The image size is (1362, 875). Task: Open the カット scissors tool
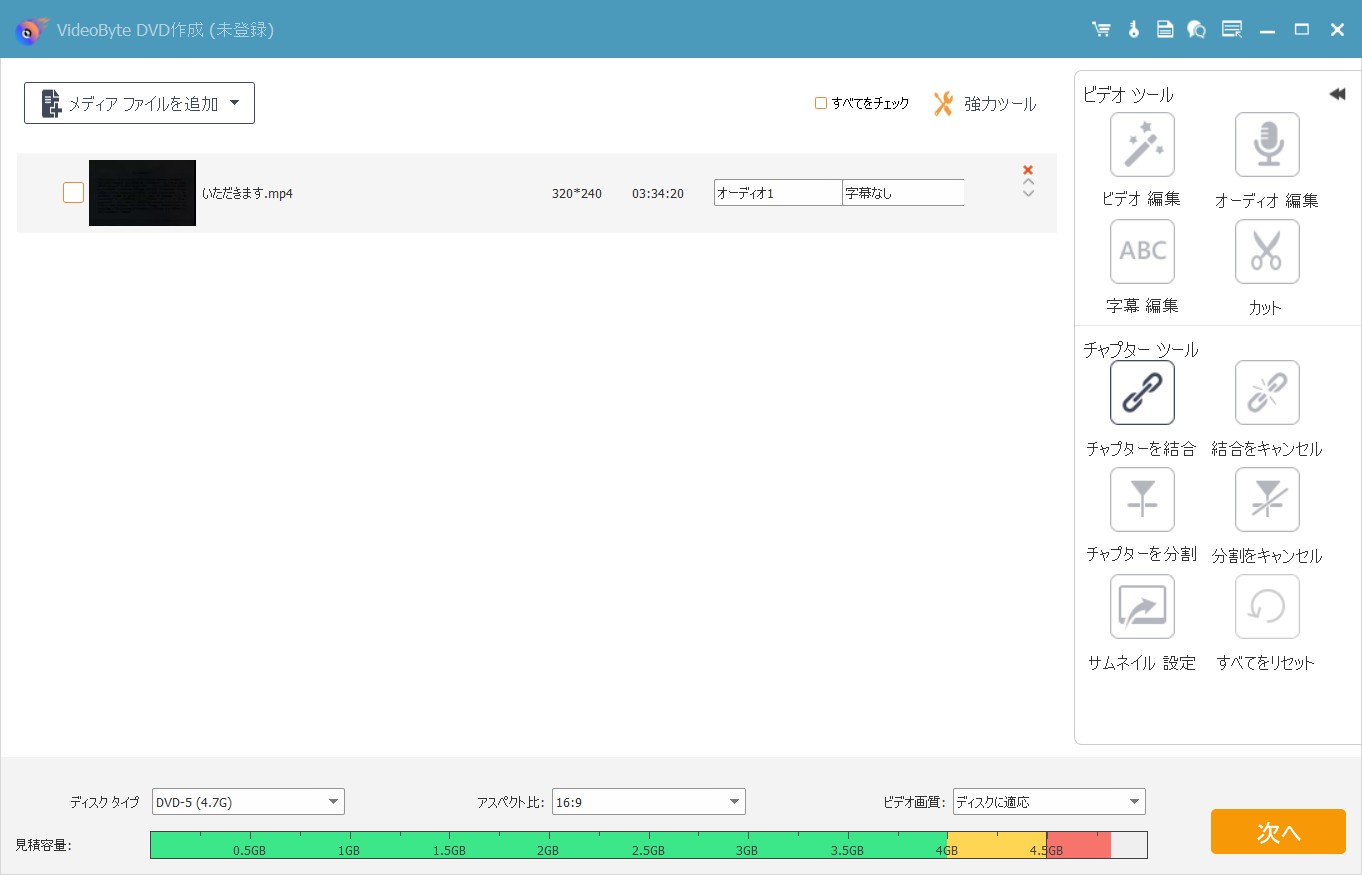tap(1267, 252)
